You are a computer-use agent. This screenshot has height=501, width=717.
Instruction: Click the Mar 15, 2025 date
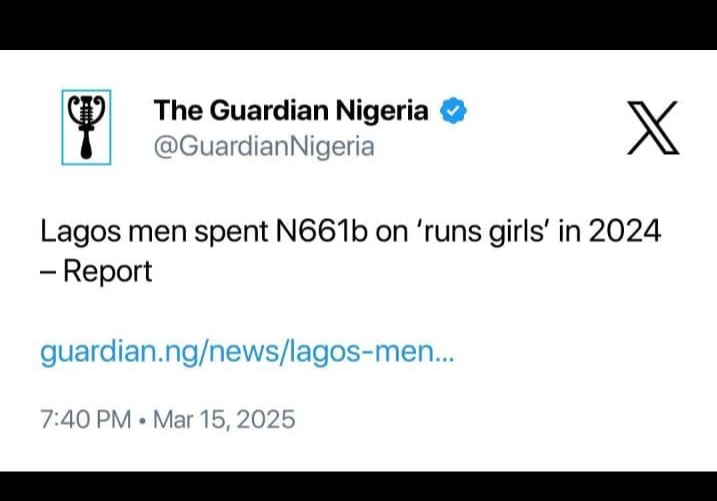223,418
